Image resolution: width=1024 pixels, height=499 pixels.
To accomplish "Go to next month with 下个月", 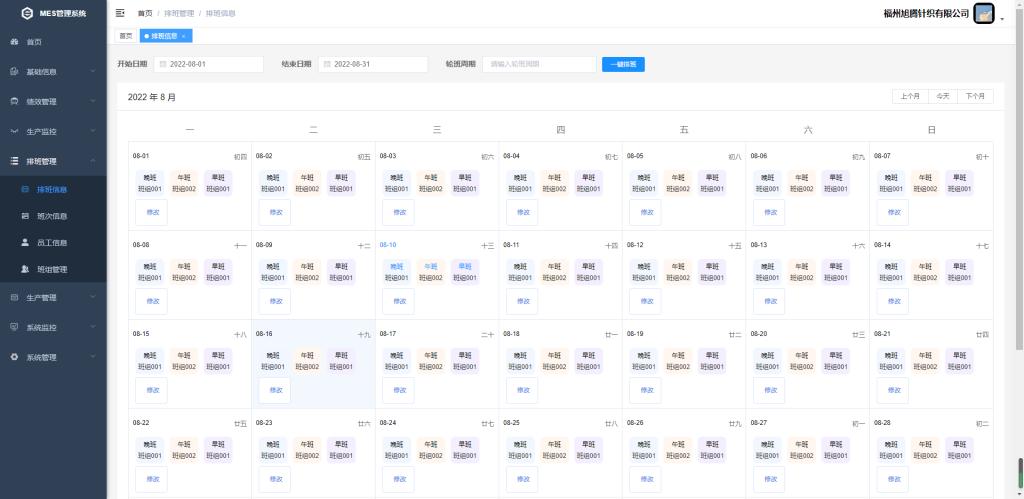I will [x=975, y=96].
